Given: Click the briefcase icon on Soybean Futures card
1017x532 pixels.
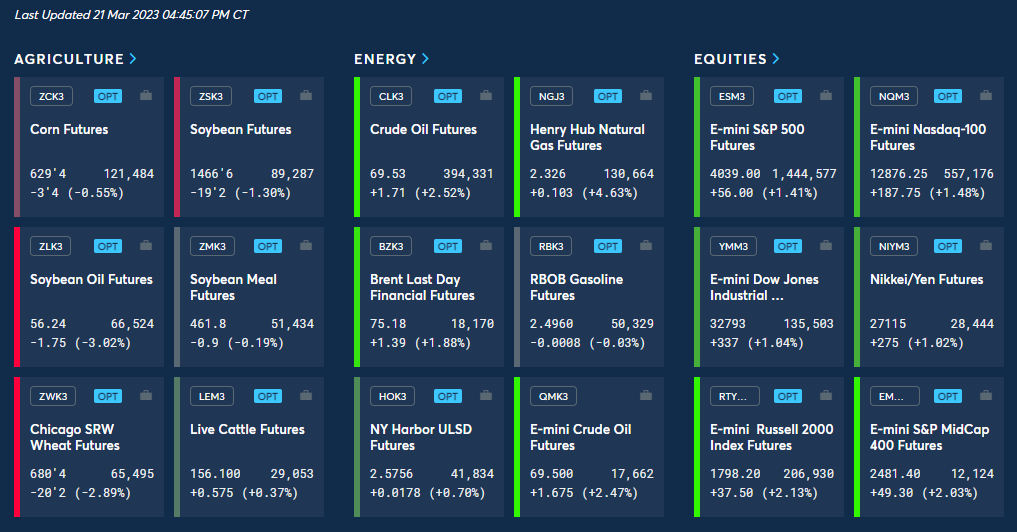Looking at the screenshot, I should [x=306, y=95].
